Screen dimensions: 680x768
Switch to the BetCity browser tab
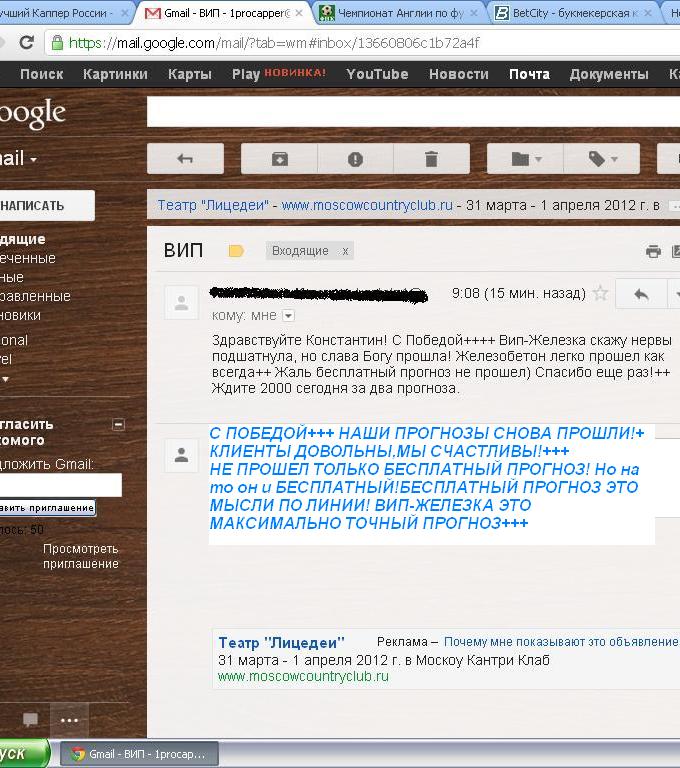573,13
